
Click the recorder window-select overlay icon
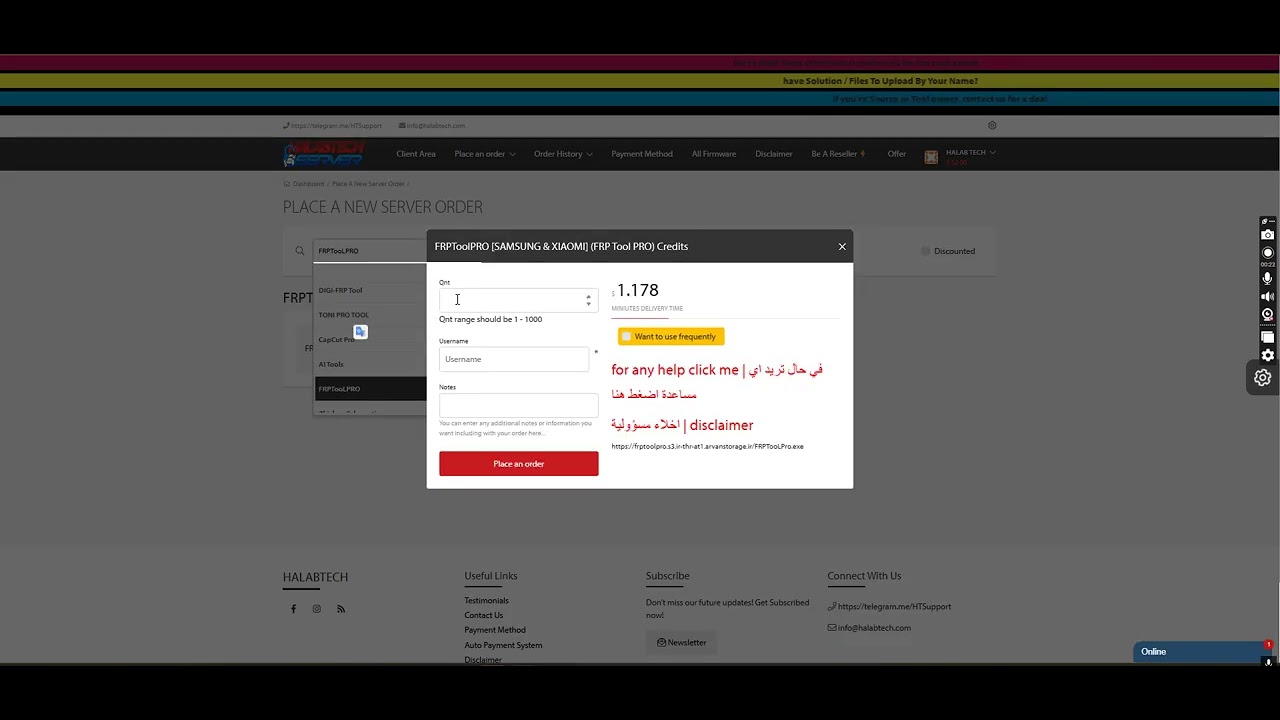pos(1268,337)
